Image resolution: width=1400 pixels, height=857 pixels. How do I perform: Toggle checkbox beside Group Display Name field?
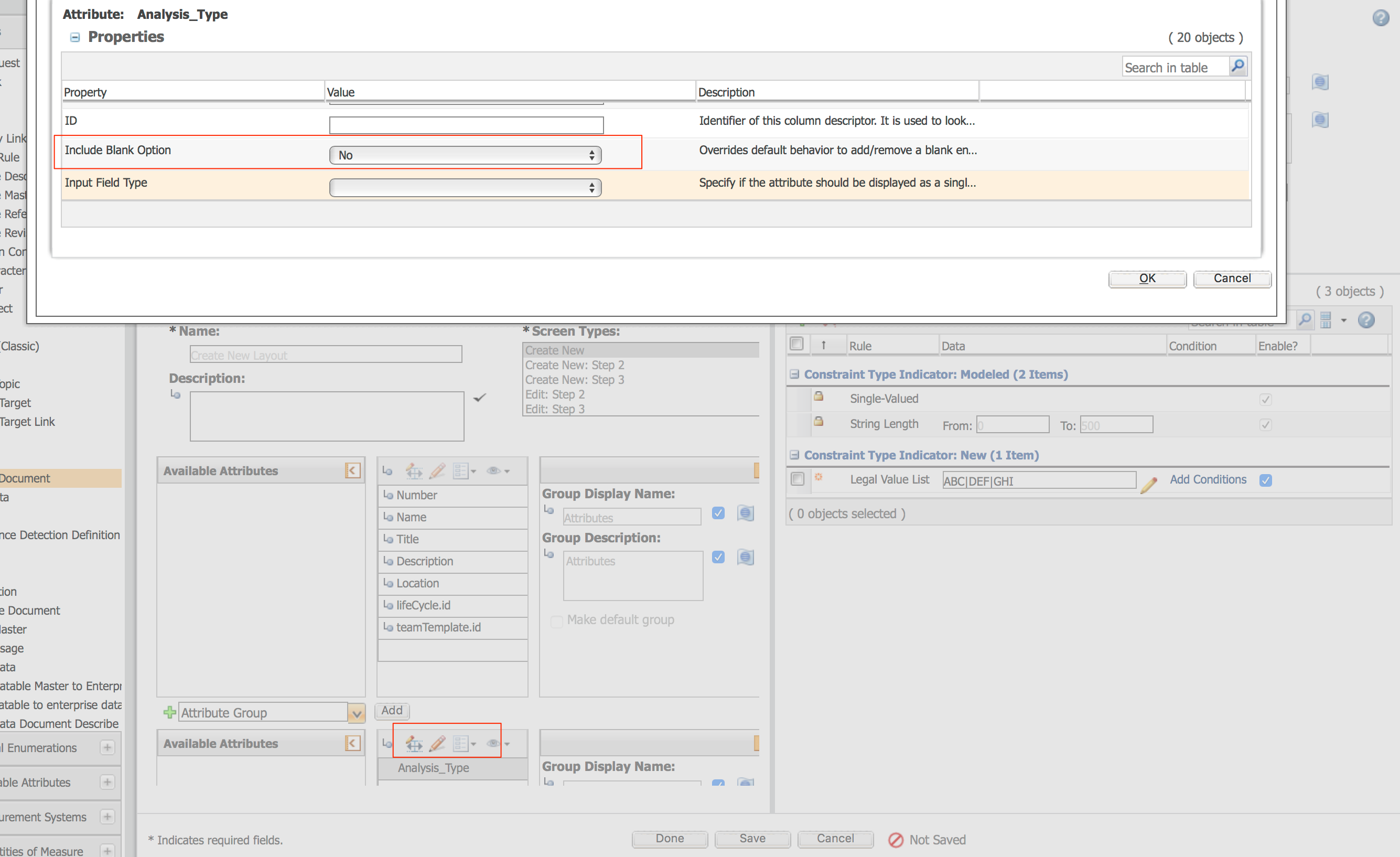[718, 513]
